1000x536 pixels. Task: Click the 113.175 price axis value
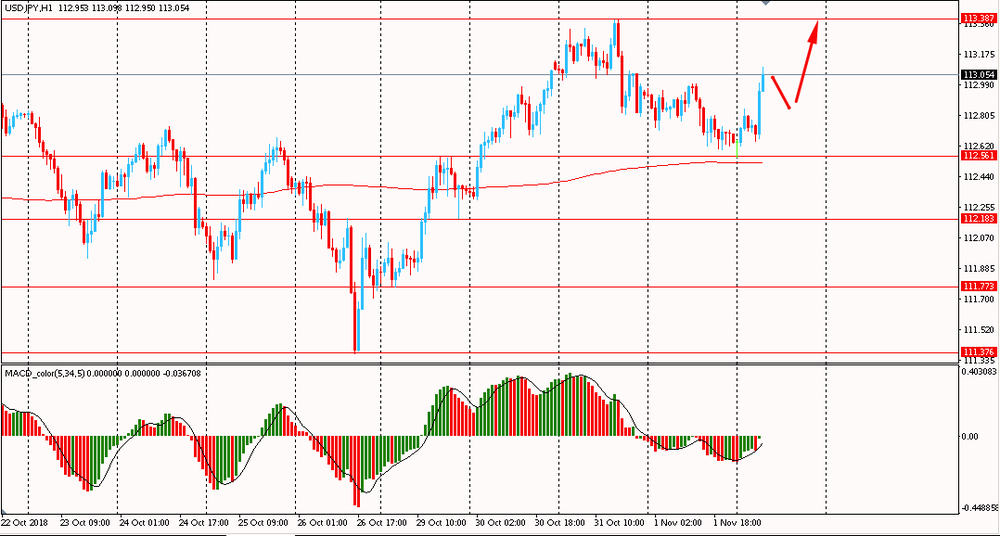(x=979, y=54)
